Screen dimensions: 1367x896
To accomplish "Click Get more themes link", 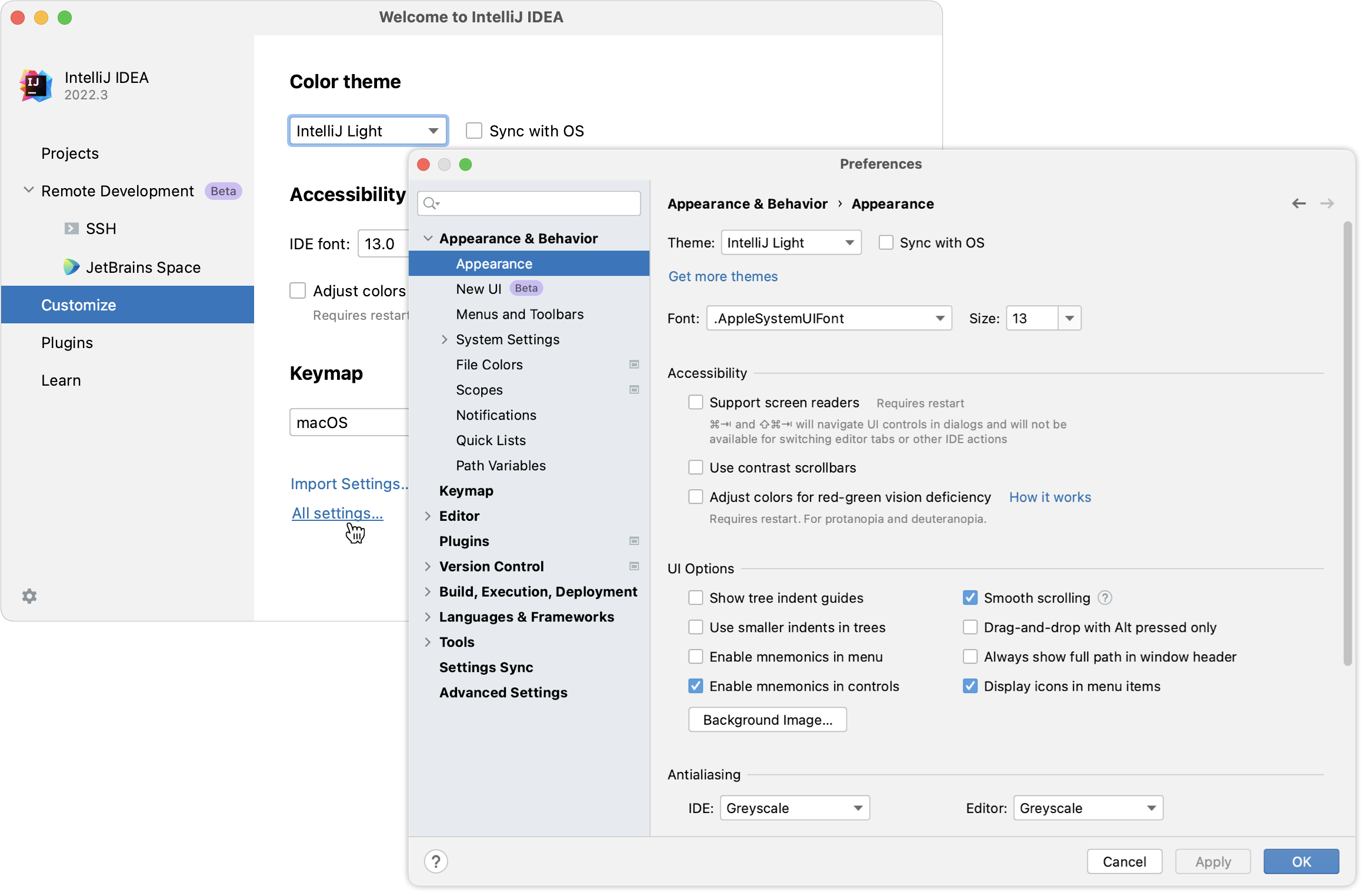I will pos(723,276).
